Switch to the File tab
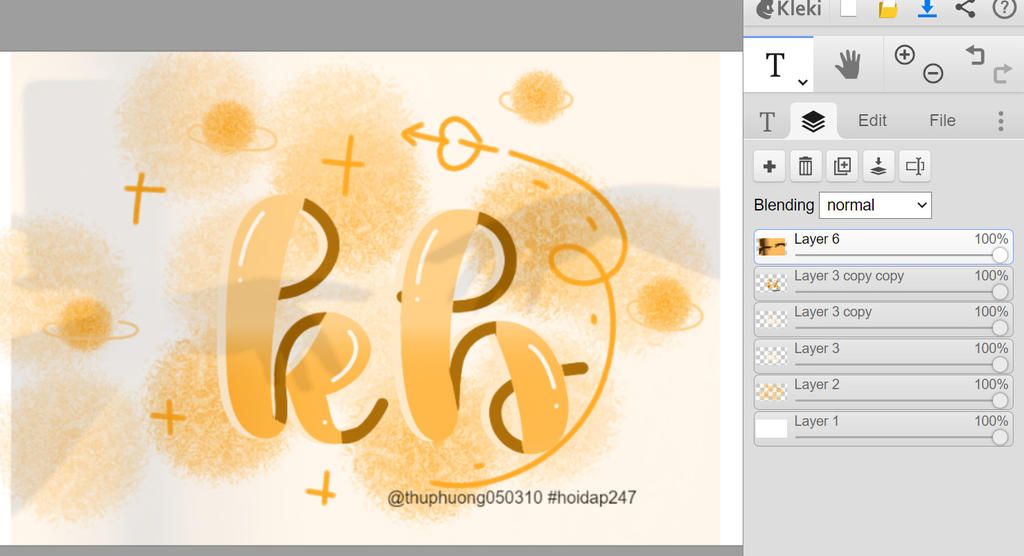This screenshot has width=1024, height=556. [x=942, y=121]
